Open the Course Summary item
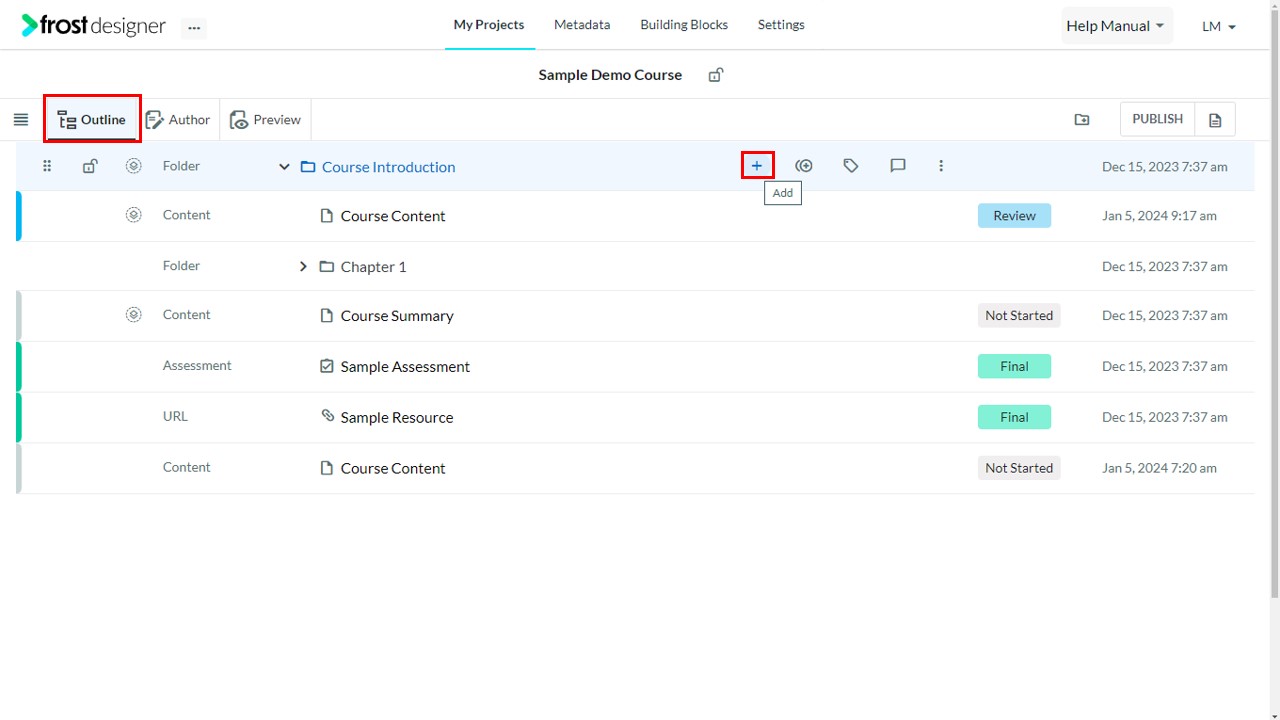 click(x=397, y=316)
